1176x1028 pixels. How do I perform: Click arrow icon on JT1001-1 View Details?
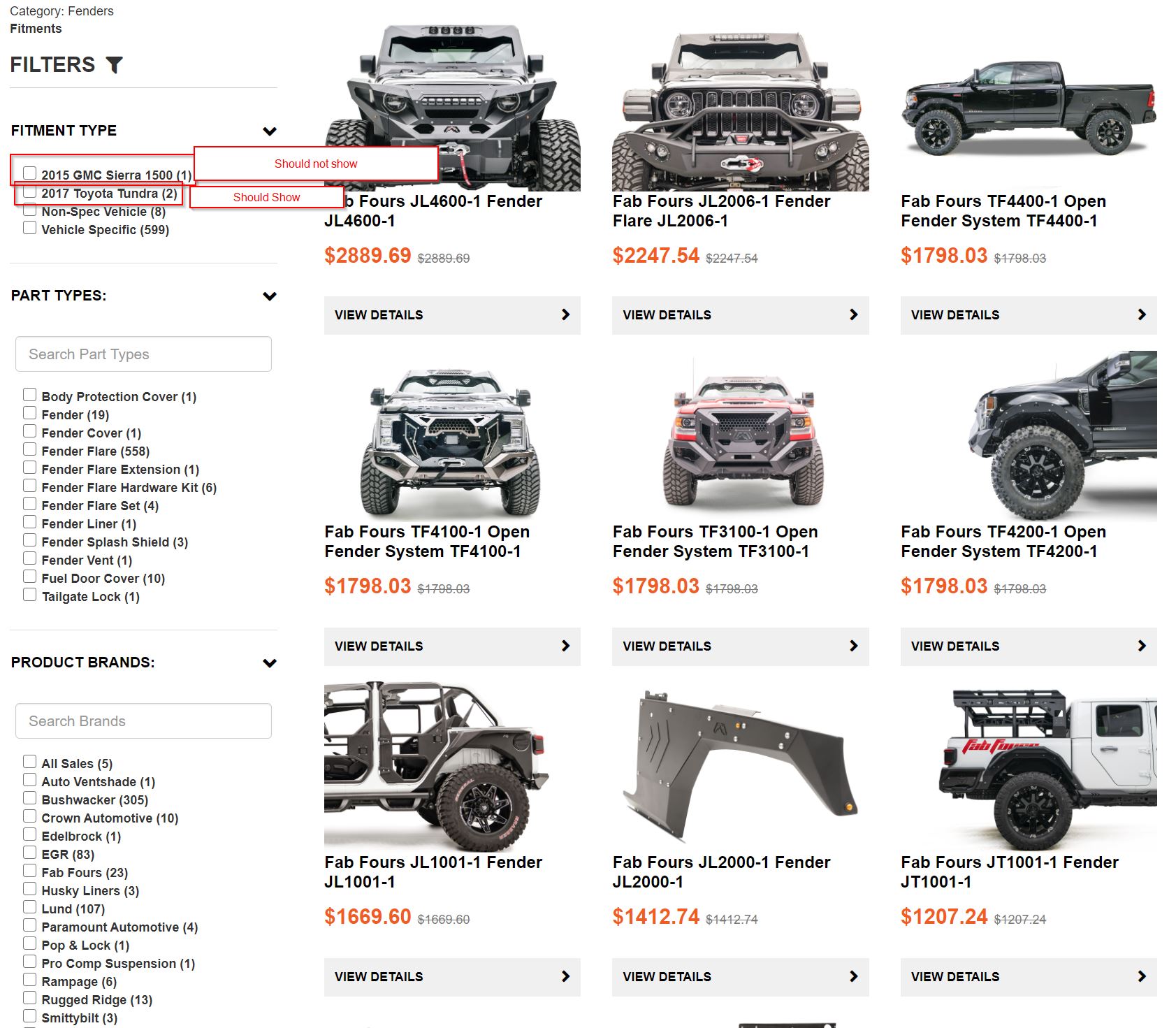point(1142,977)
